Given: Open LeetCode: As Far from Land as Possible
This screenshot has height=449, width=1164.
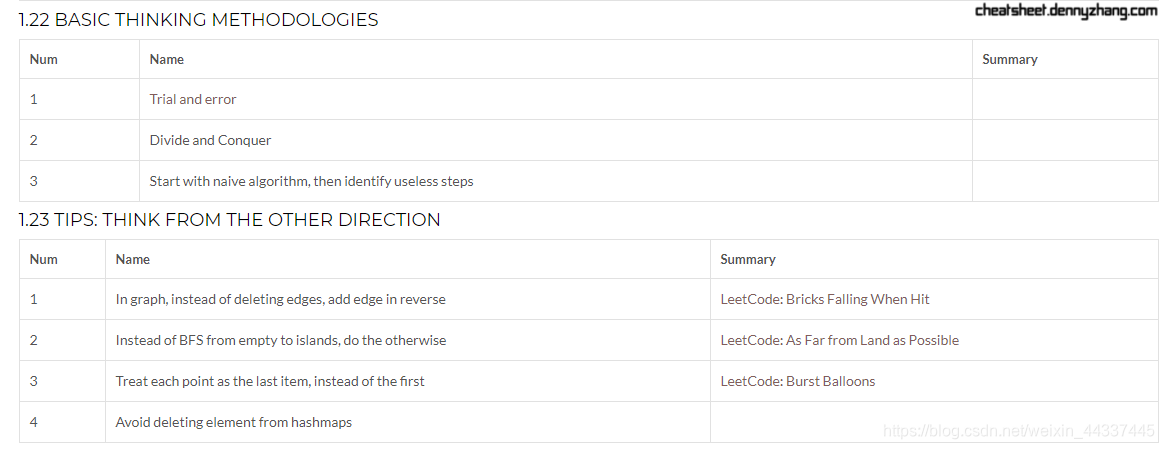Looking at the screenshot, I should click(839, 340).
